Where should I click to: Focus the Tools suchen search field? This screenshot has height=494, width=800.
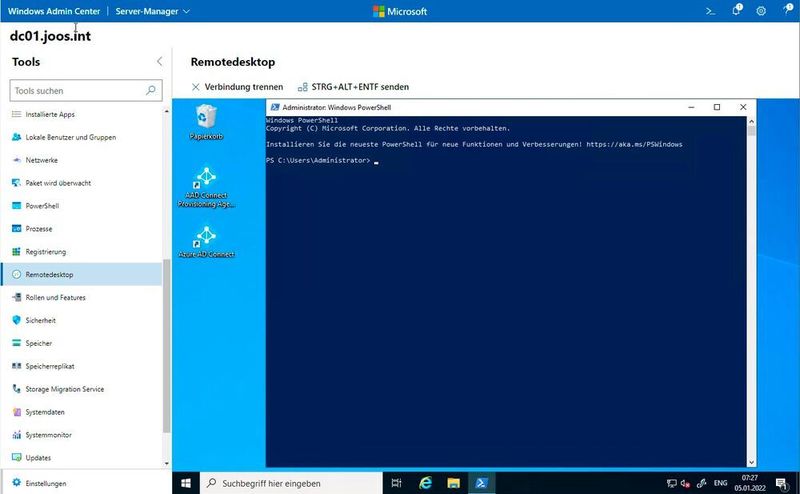point(86,91)
